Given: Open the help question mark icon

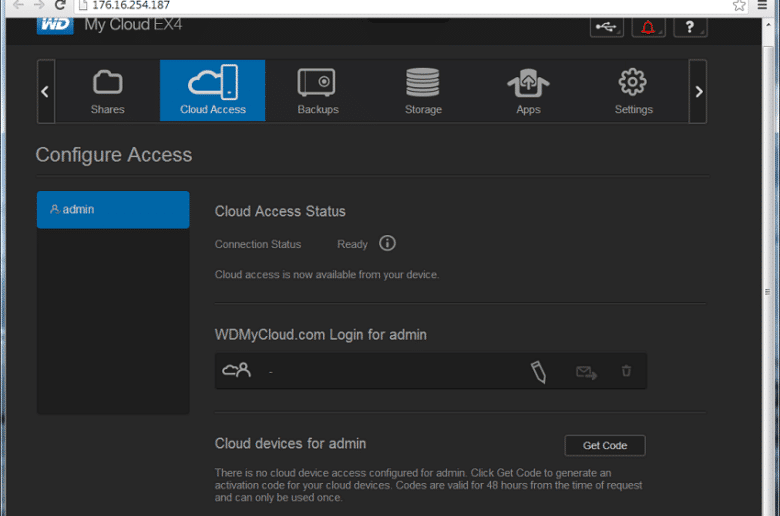Looking at the screenshot, I should point(690,27).
